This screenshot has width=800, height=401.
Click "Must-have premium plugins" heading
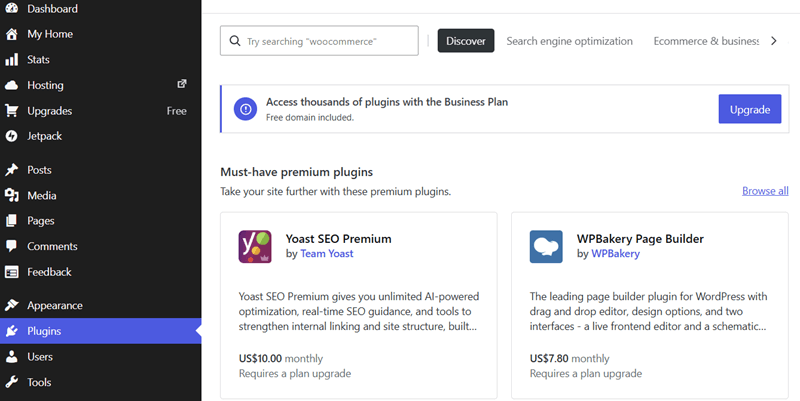point(296,172)
